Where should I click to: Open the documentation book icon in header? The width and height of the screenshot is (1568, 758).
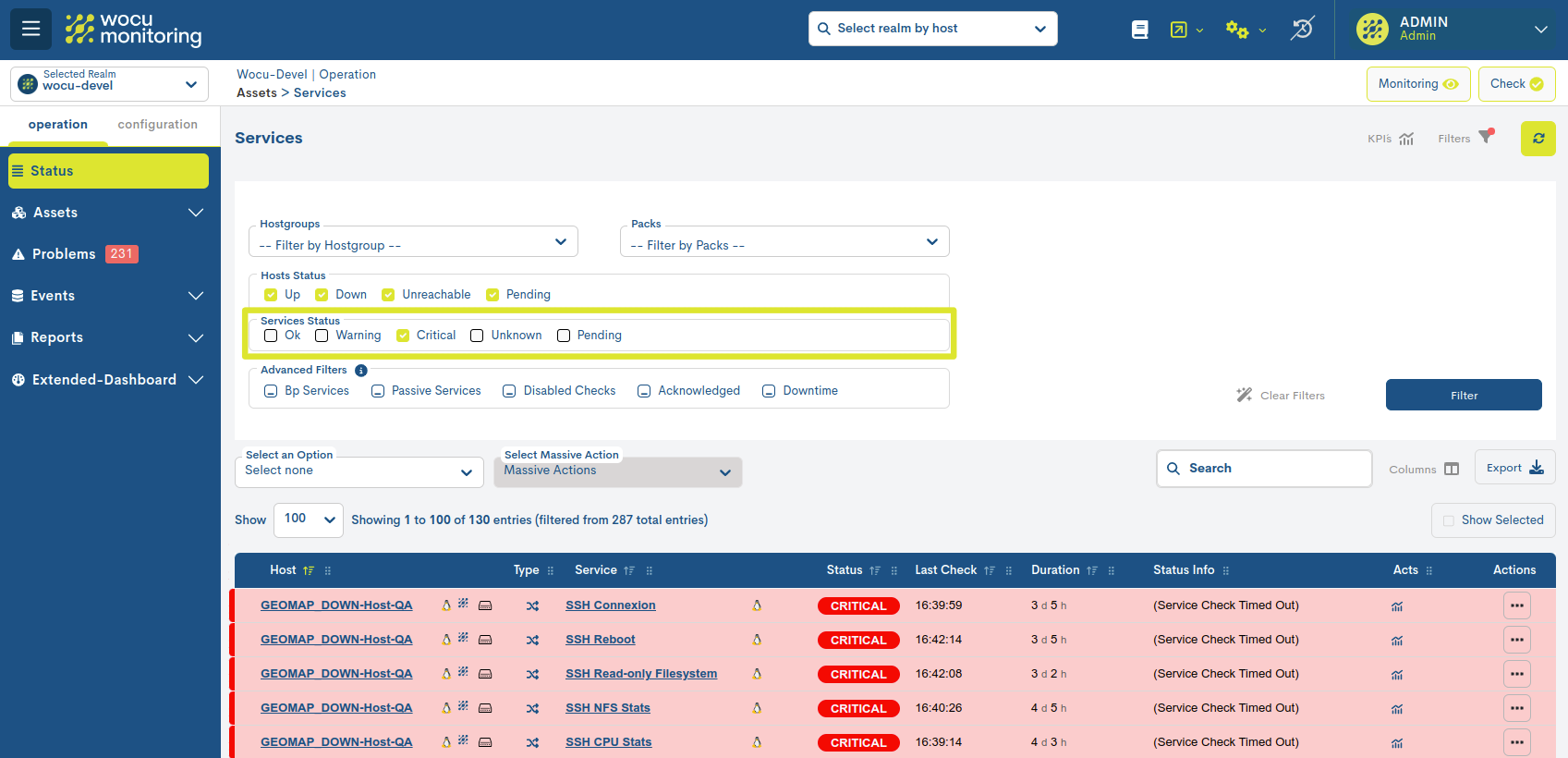(1140, 30)
